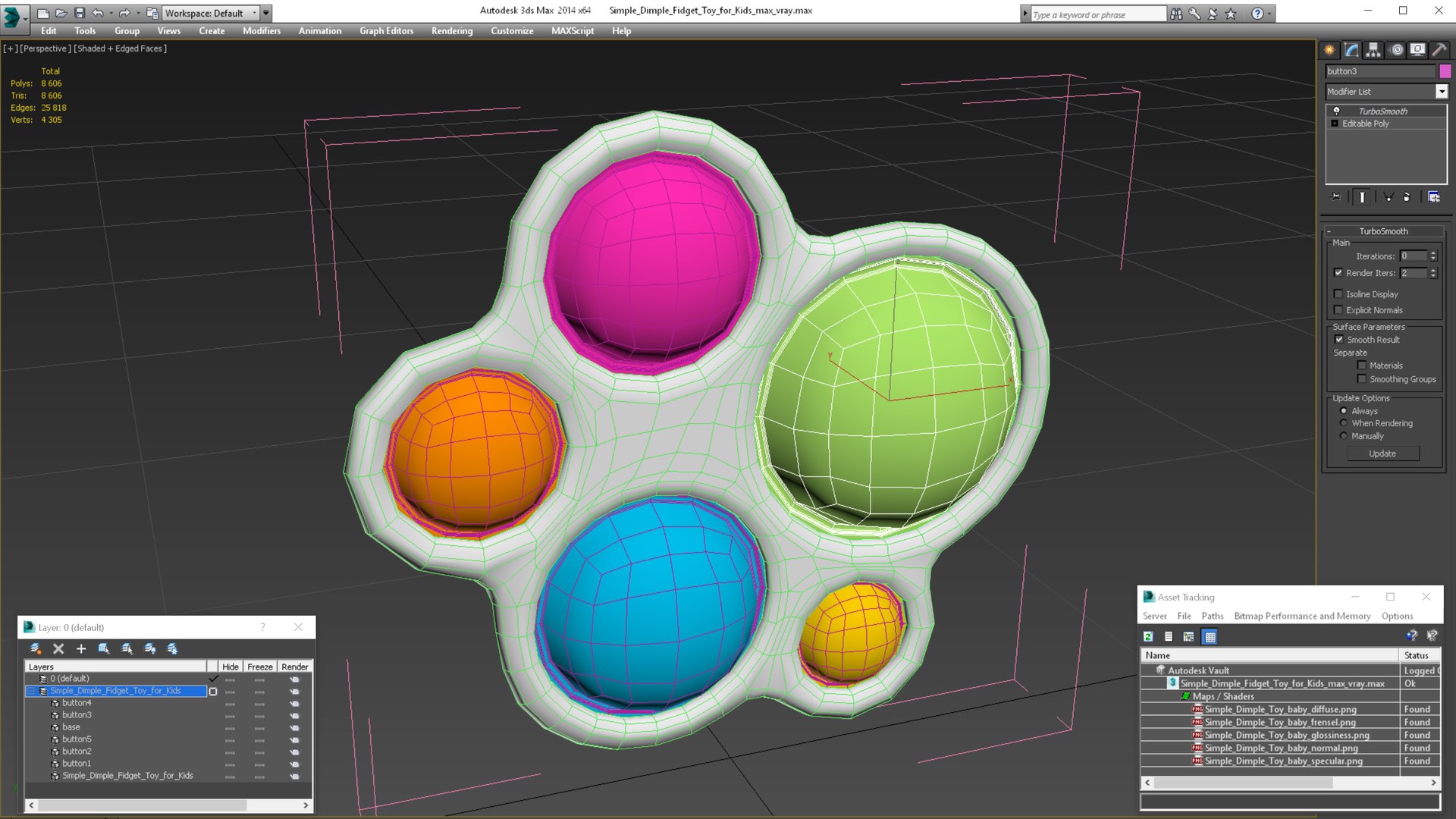Click the Pin Stack icon

coord(1335,197)
